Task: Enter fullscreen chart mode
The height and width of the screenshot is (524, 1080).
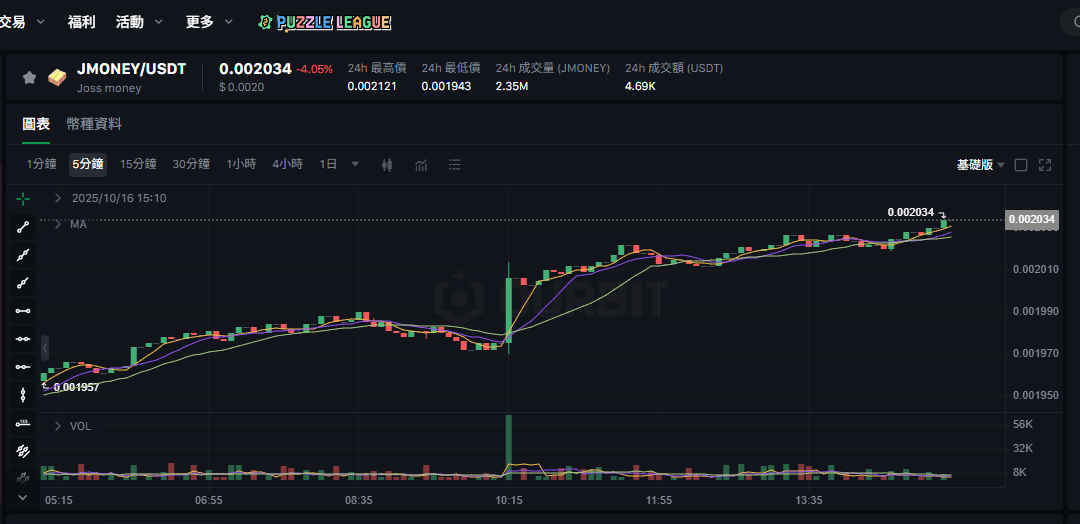Action: click(x=1045, y=165)
